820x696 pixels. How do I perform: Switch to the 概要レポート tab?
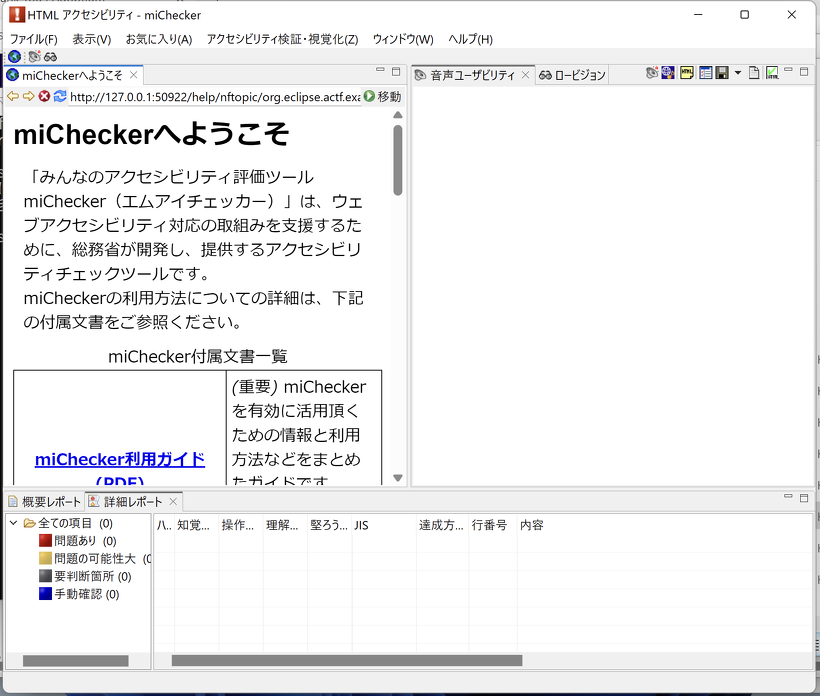tap(45, 502)
